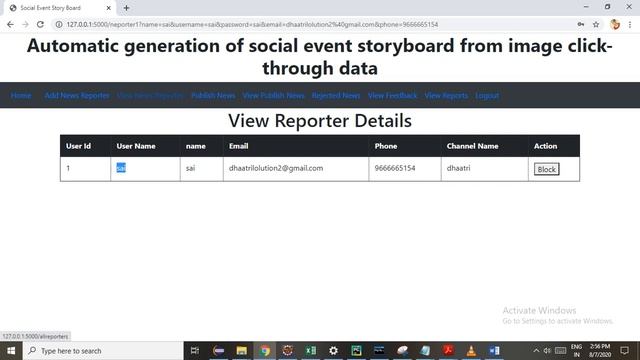
Task: Go back using the browser back arrow
Action: click(x=10, y=24)
